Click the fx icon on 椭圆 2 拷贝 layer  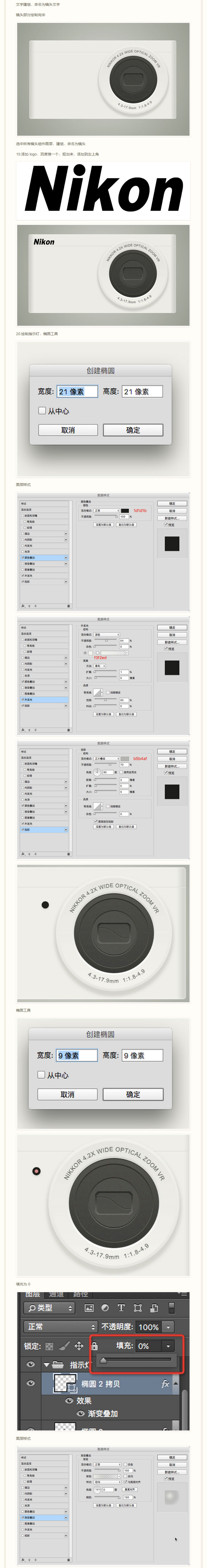(165, 1384)
